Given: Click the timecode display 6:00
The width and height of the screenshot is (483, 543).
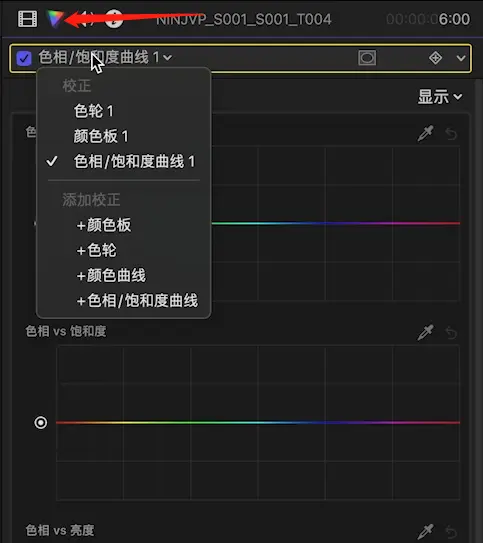Looking at the screenshot, I should [x=428, y=19].
